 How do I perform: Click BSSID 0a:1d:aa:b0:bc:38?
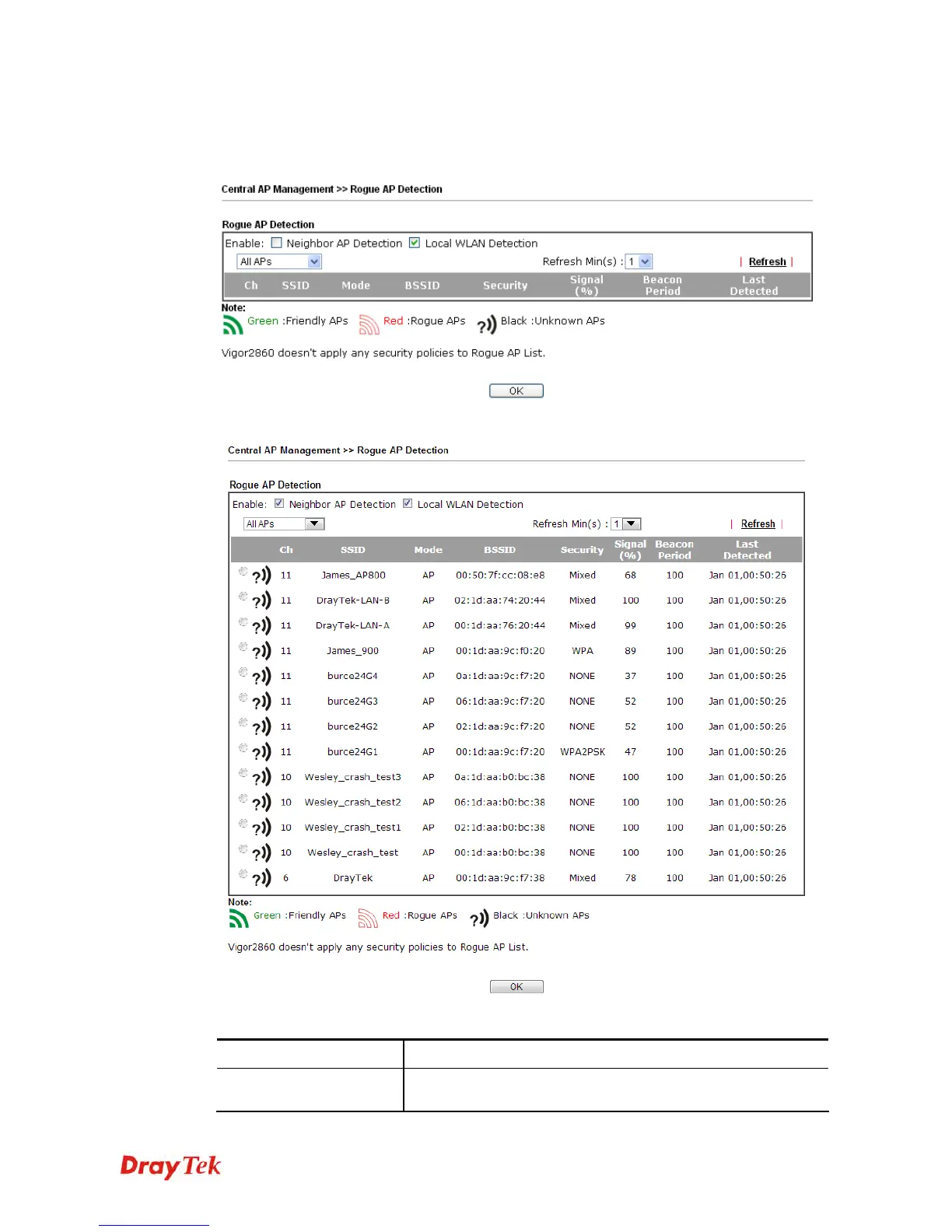point(500,777)
